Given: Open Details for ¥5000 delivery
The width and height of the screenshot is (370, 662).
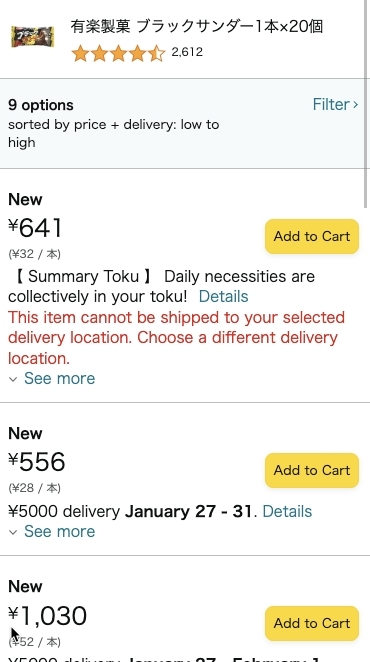Looking at the screenshot, I should pos(287,511).
